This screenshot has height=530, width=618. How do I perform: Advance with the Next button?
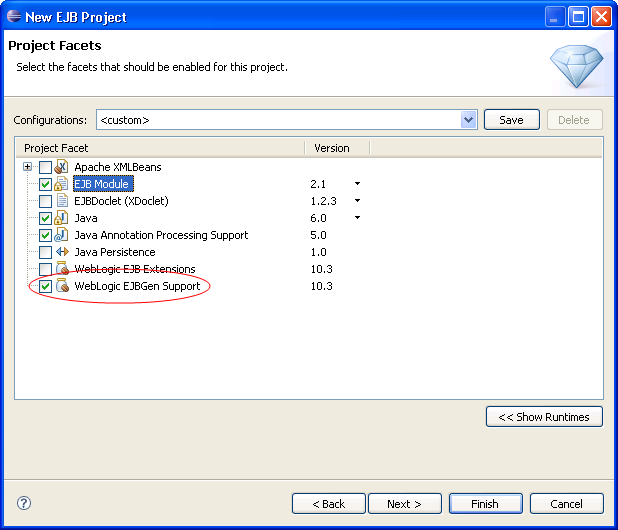[x=405, y=504]
